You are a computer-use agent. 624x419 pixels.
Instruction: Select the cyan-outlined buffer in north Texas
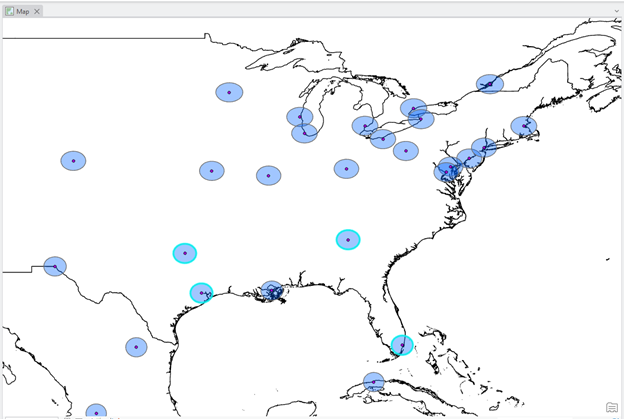[x=185, y=253]
